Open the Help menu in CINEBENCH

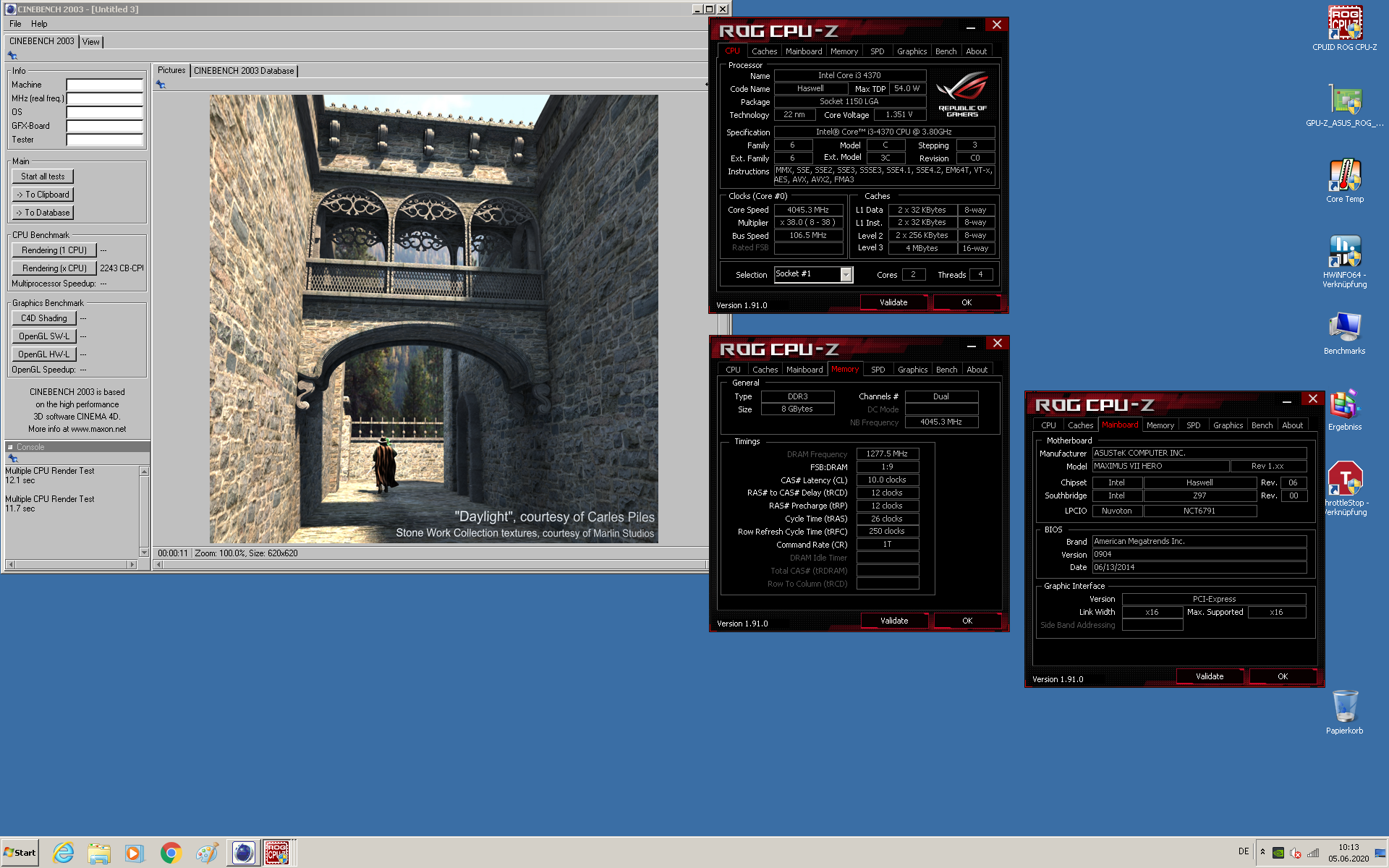(39, 24)
